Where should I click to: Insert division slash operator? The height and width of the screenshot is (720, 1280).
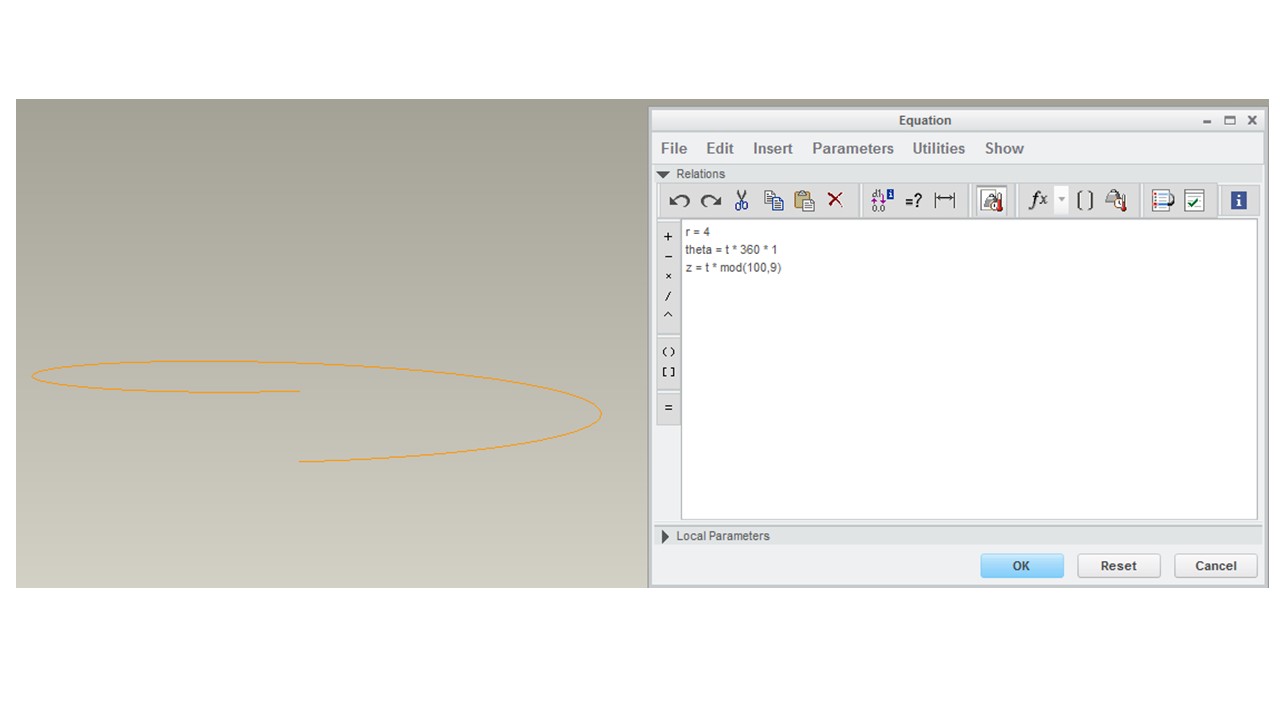(x=669, y=296)
